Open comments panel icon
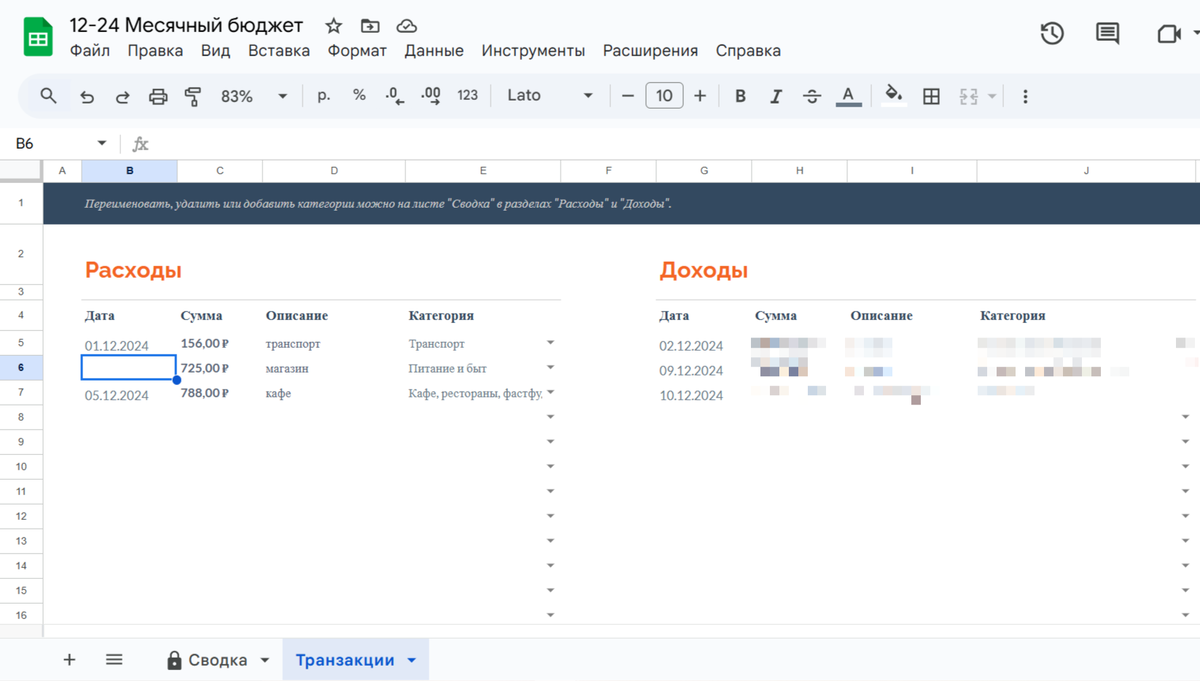 (x=1108, y=33)
